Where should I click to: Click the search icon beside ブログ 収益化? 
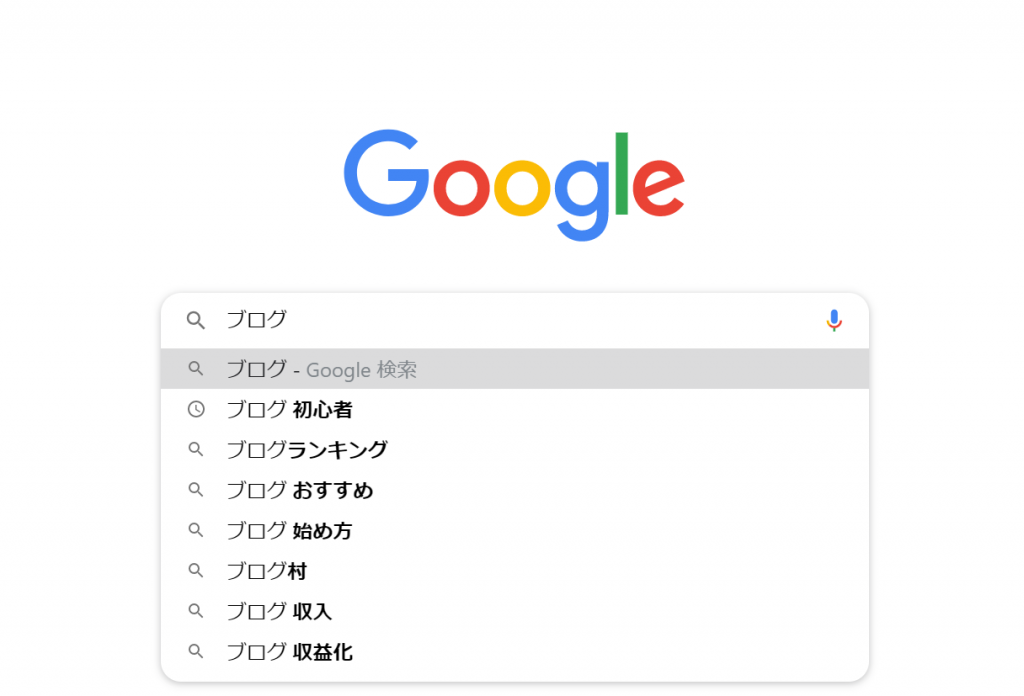[195, 651]
